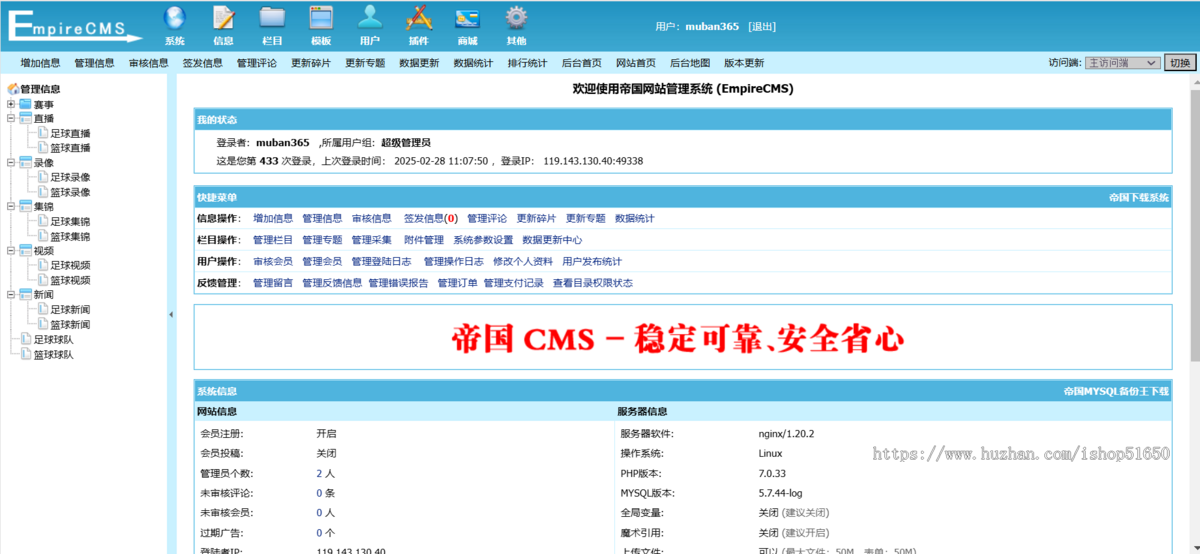Click the folder icon of 视频 node
Viewport: 1200px width, 554px height.
coord(25,251)
